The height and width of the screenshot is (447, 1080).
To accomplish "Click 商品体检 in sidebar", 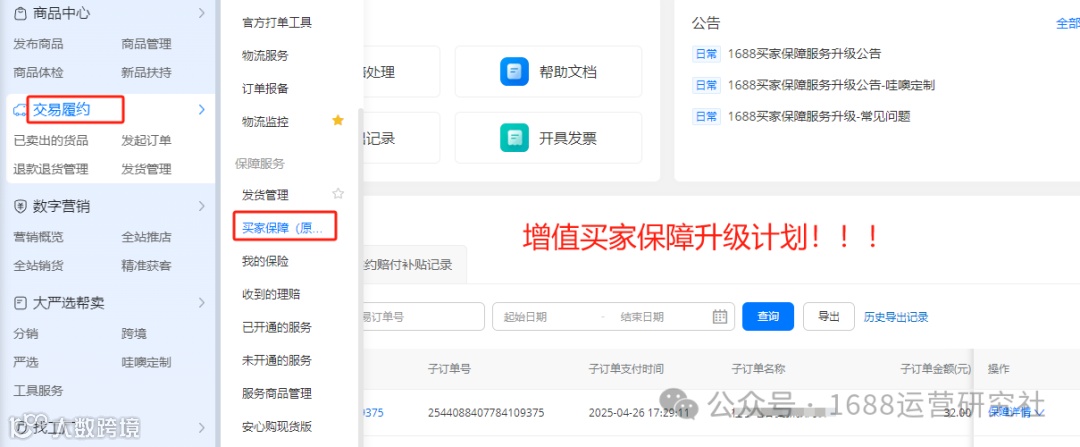I will (x=39, y=72).
